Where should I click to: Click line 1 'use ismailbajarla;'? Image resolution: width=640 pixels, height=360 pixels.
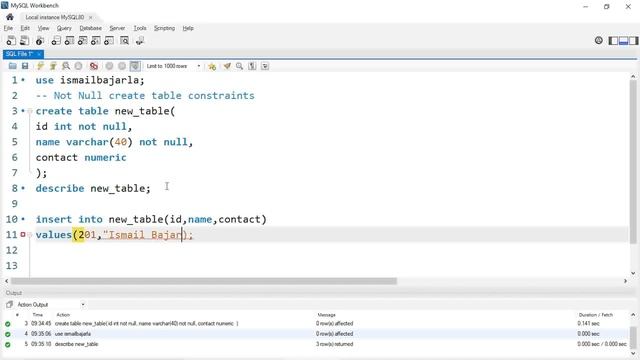[x=90, y=80]
